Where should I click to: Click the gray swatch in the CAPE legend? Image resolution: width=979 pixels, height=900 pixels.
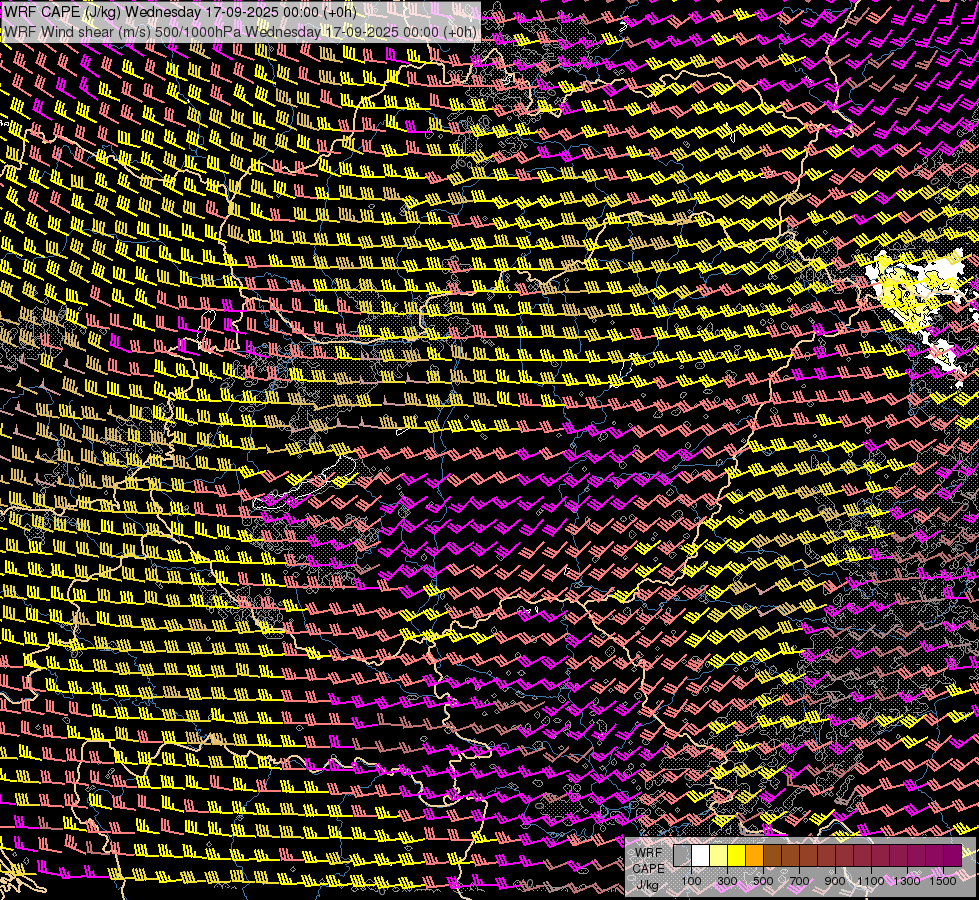tap(682, 856)
